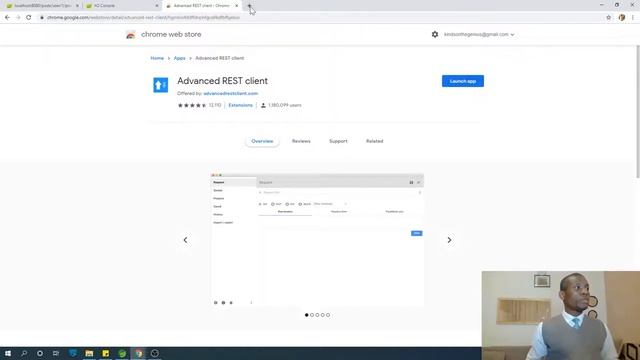Screen dimensions: 640x360
Task: Open the Overview tab
Action: (x=262, y=141)
